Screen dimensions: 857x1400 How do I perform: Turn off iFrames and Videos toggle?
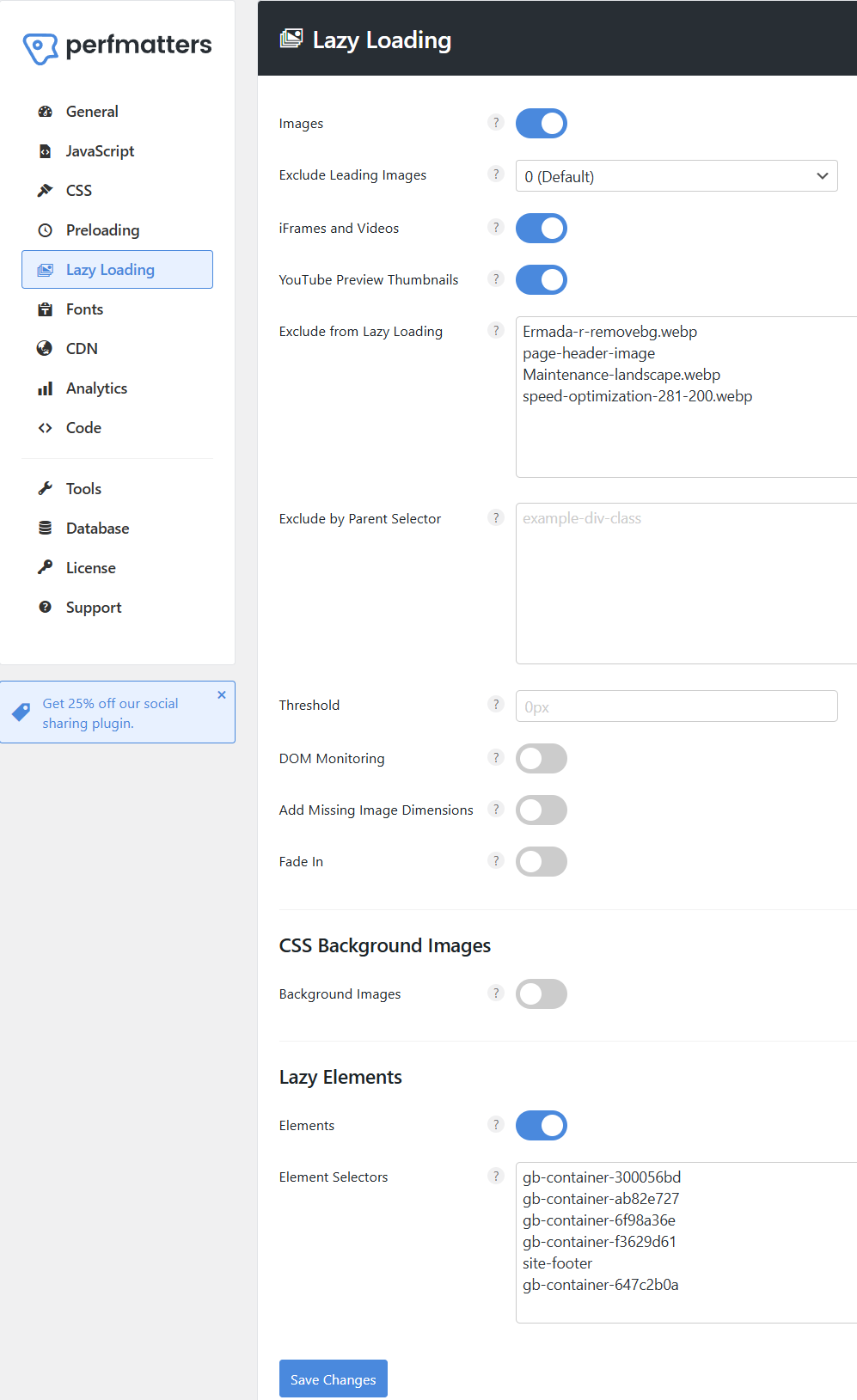542,229
